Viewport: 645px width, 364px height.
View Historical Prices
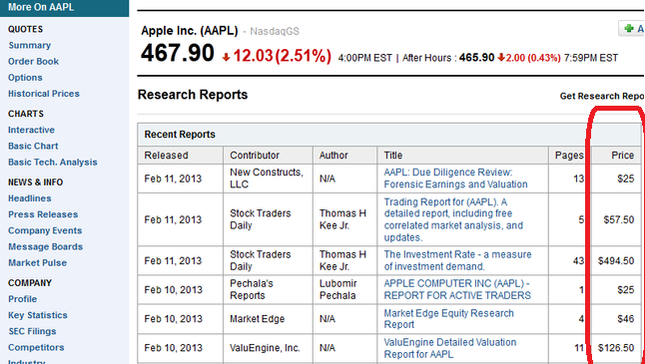point(44,93)
